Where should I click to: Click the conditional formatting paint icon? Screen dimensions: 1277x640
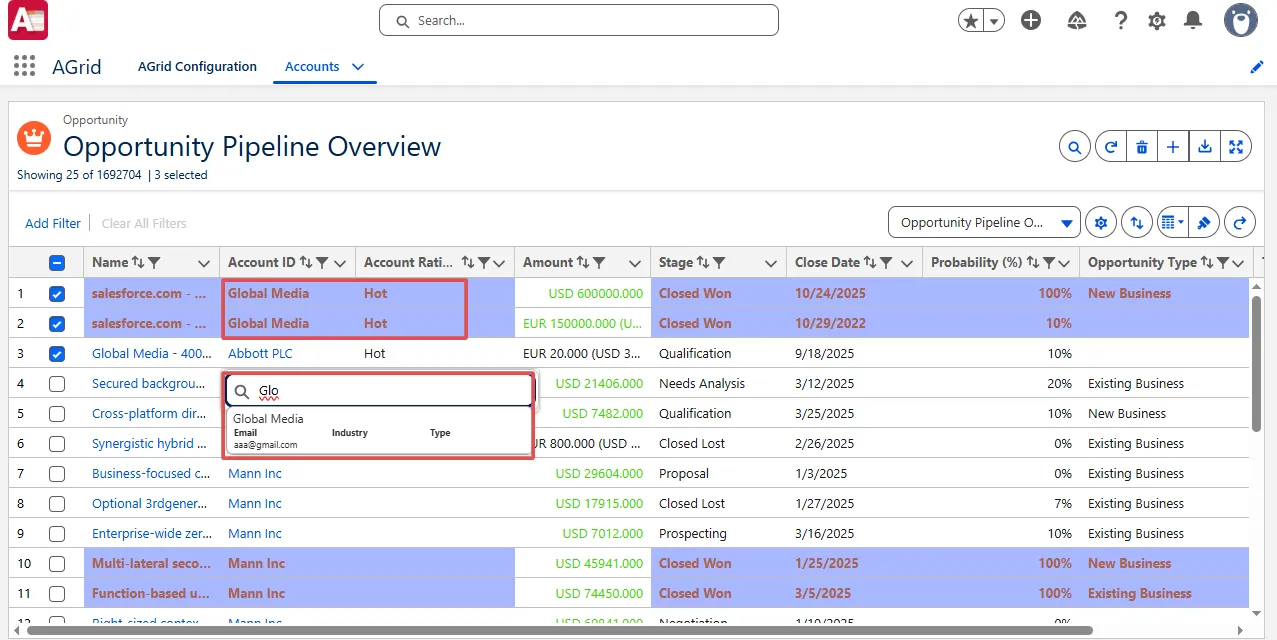pos(1204,223)
